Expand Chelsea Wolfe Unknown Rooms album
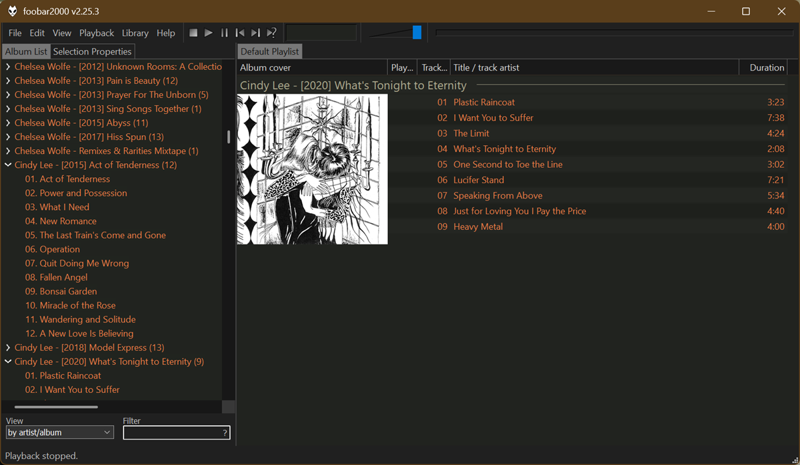The image size is (800, 465). pyautogui.click(x=8, y=66)
